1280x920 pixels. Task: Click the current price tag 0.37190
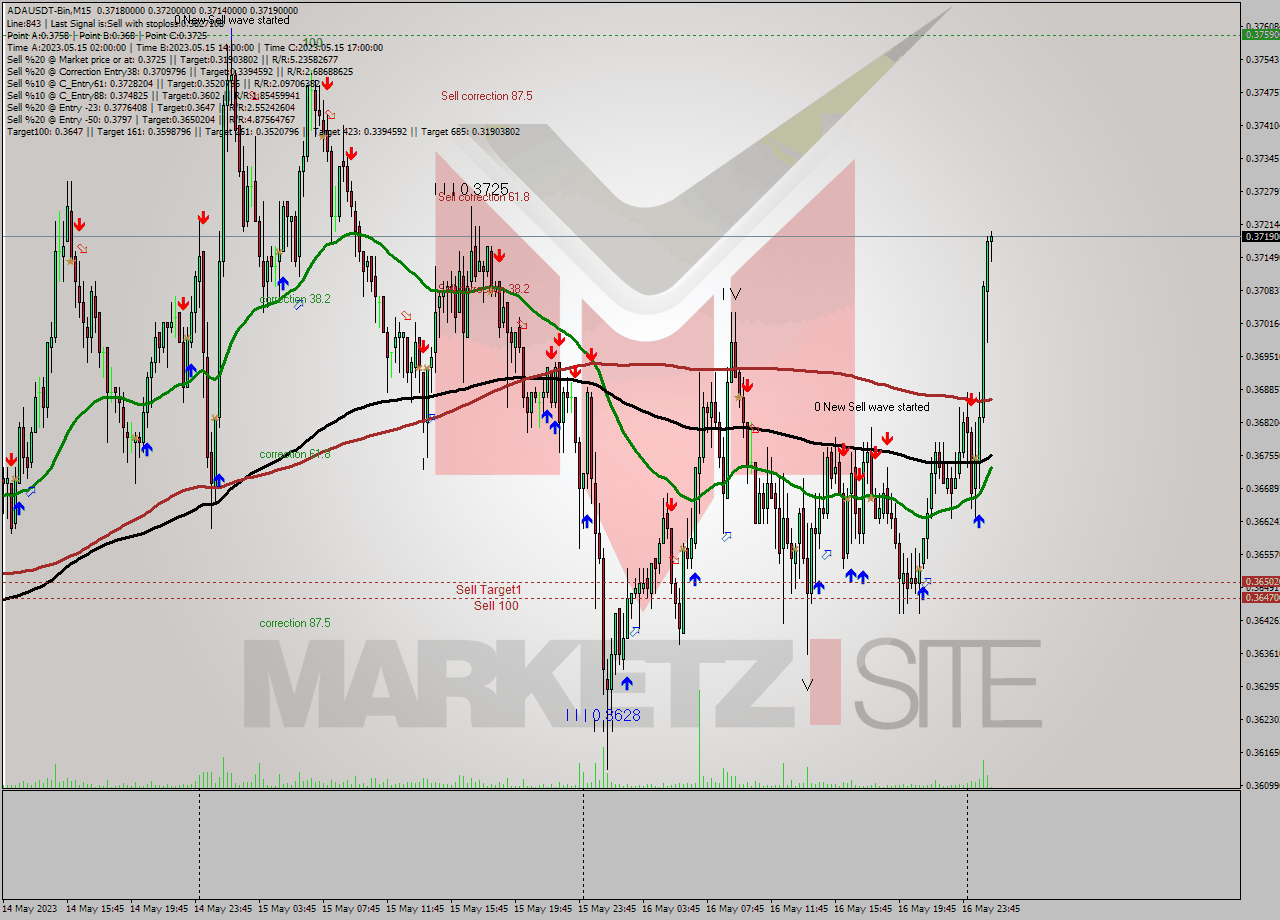coord(1260,237)
